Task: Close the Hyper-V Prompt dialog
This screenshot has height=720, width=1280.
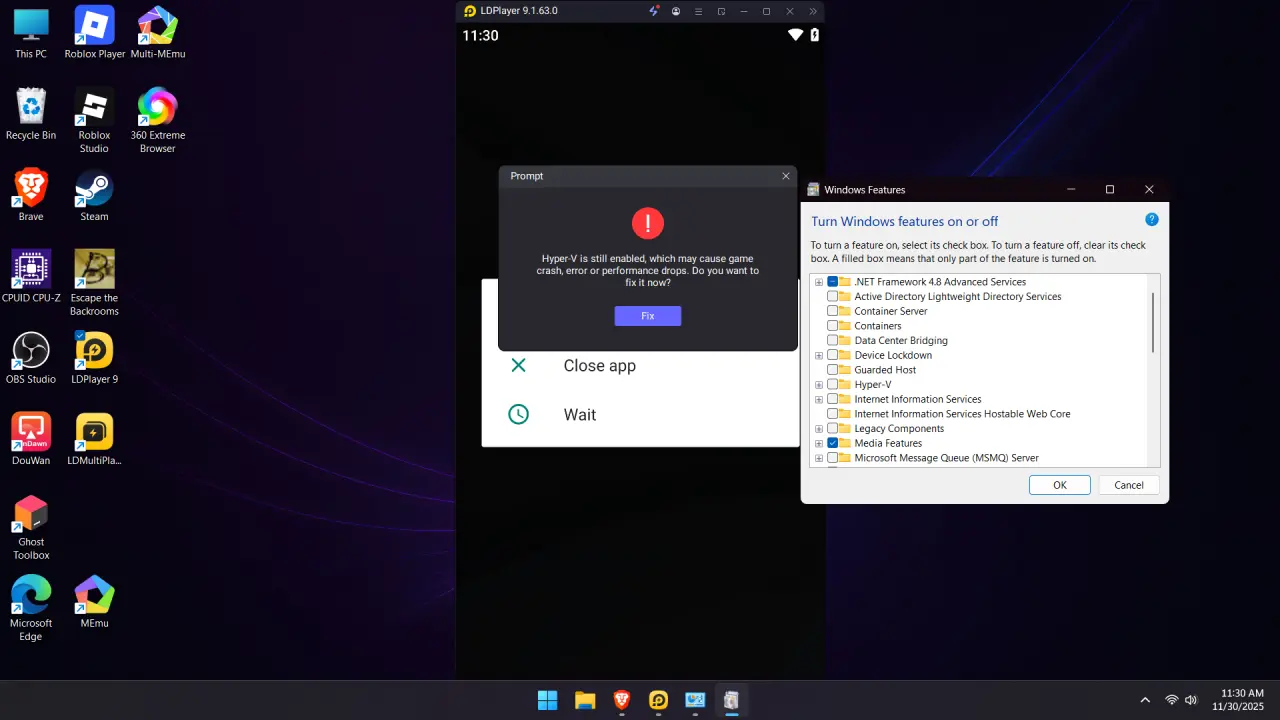Action: pyautogui.click(x=786, y=176)
